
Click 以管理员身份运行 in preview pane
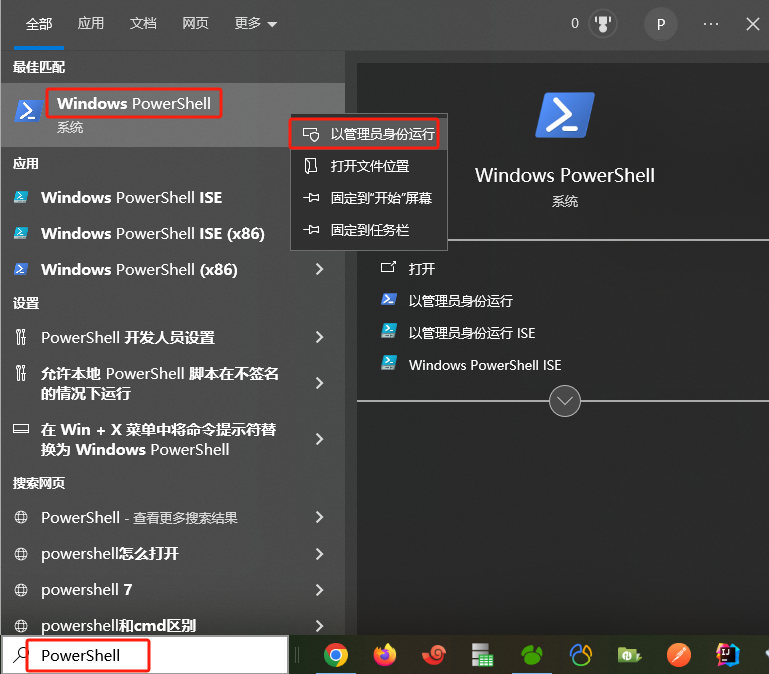[x=461, y=301]
